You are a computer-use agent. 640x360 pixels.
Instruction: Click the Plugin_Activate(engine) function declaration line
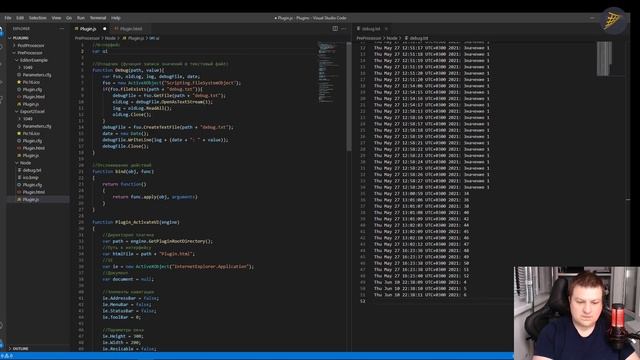pyautogui.click(x=136, y=222)
